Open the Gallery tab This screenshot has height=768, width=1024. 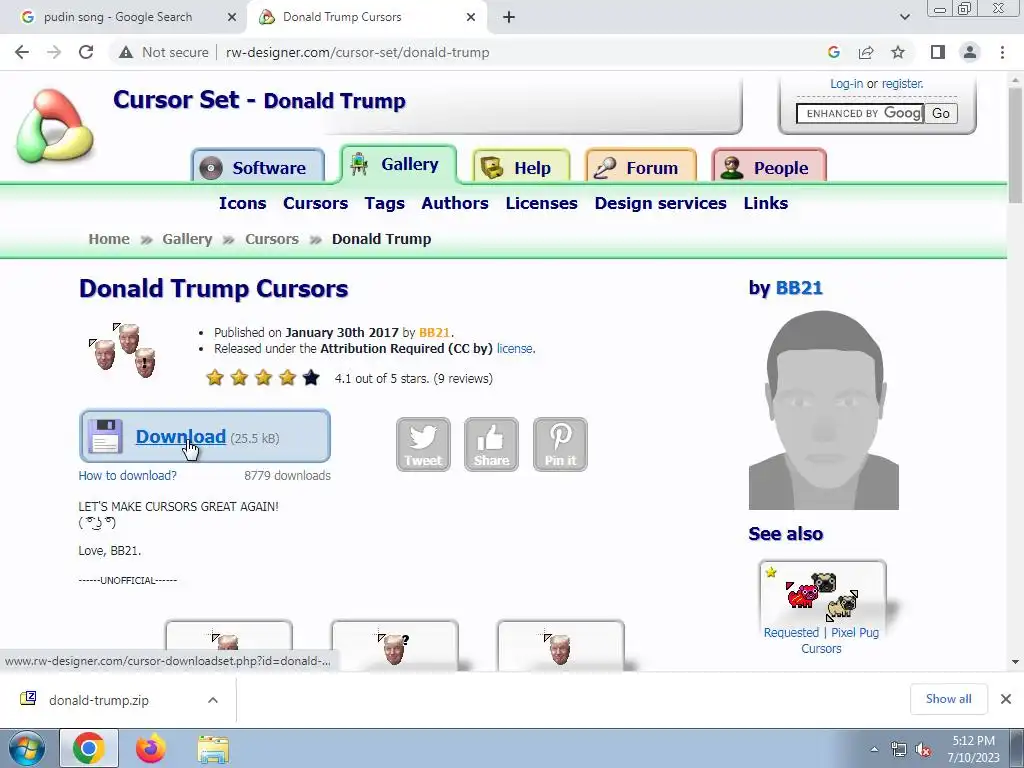(x=398, y=164)
